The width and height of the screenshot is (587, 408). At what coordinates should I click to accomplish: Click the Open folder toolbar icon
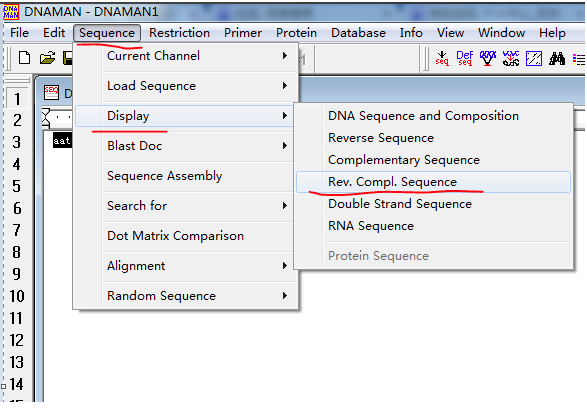coord(48,58)
